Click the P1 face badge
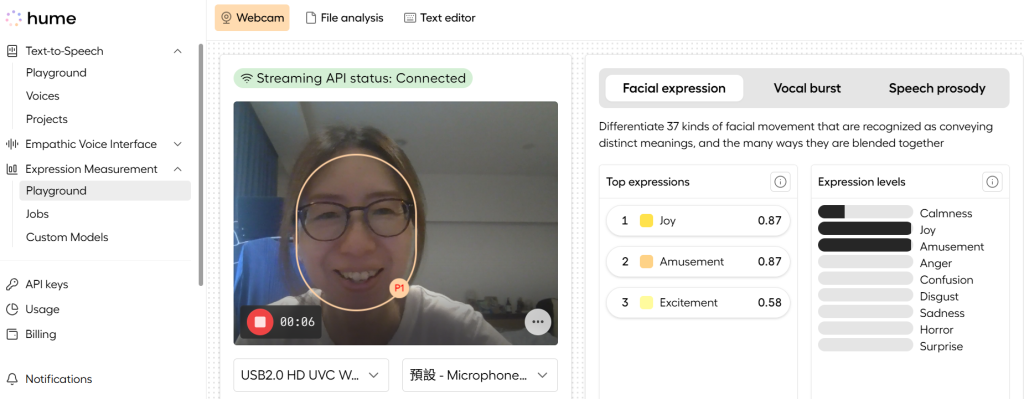Viewport: 1024px width, 399px height. pos(399,288)
